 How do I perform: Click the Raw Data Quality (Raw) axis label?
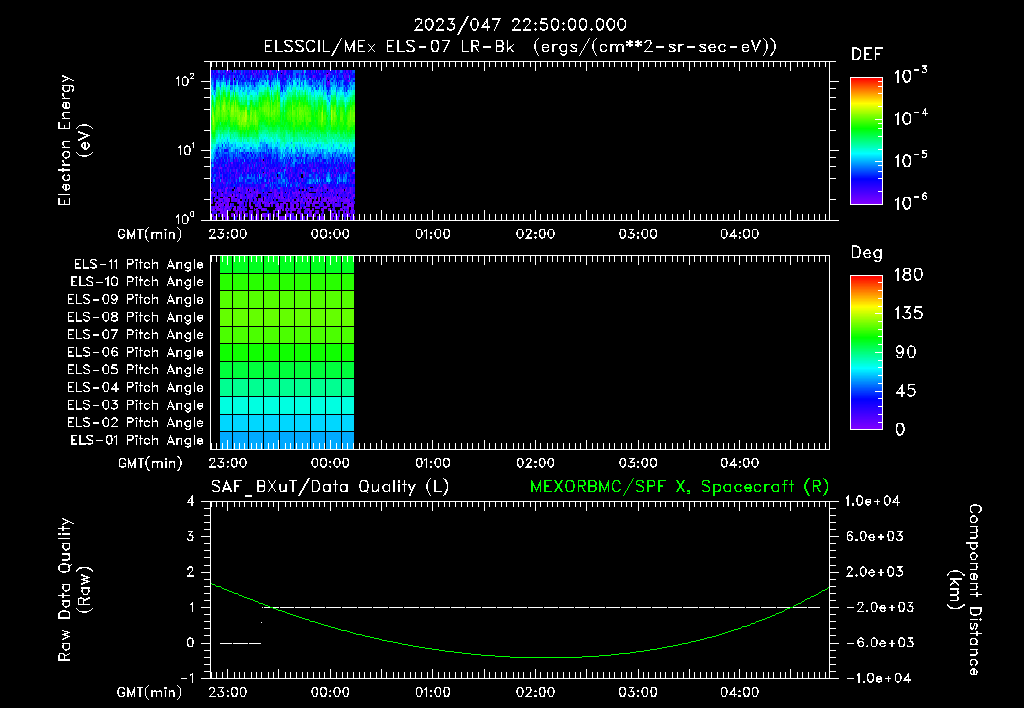pos(74,590)
